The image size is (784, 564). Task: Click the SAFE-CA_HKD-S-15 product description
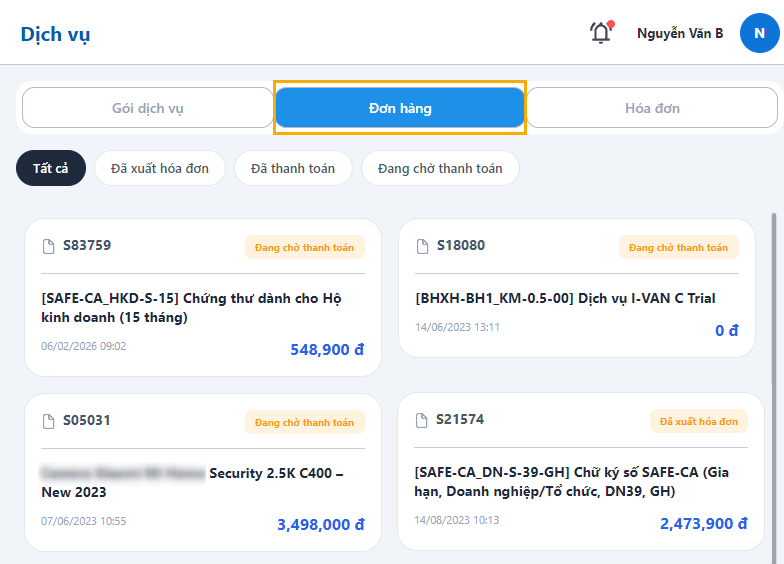[x=192, y=308]
